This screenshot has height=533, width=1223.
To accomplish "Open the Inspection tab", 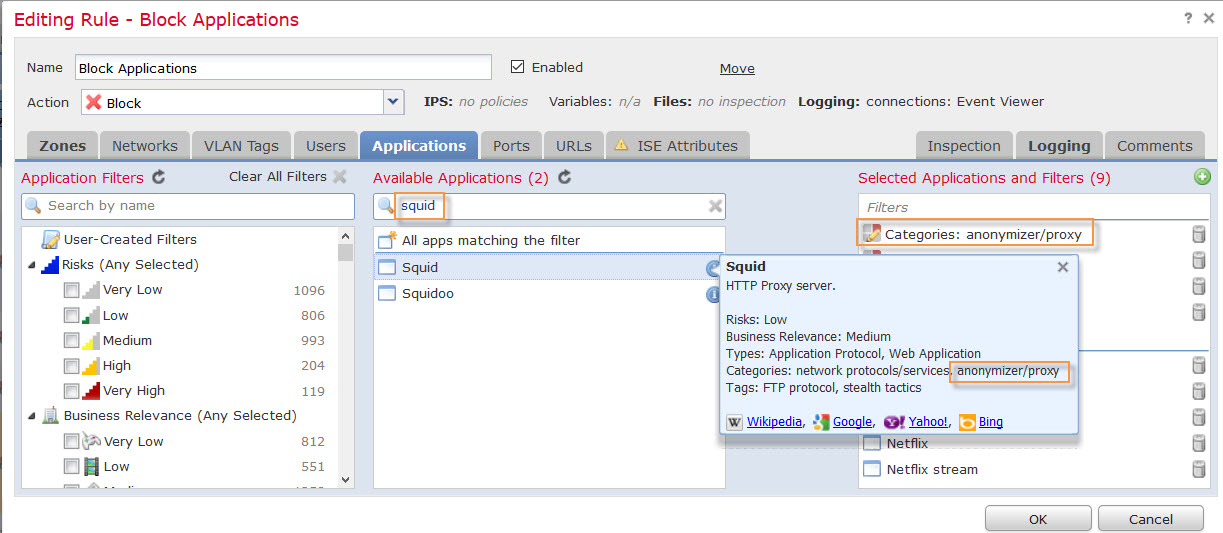I will click(x=964, y=146).
